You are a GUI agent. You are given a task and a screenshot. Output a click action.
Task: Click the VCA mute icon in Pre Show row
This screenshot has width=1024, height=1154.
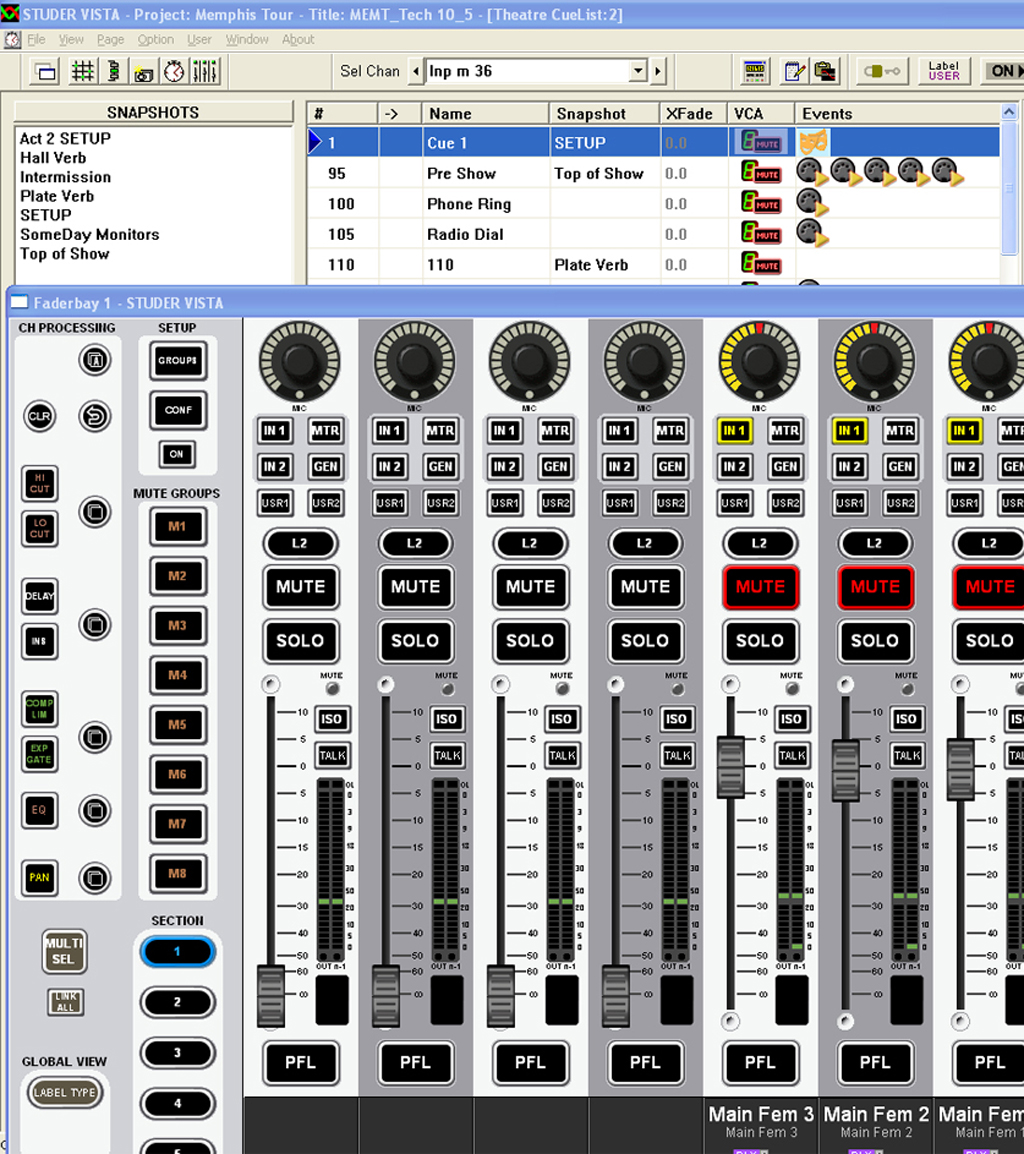(x=761, y=173)
